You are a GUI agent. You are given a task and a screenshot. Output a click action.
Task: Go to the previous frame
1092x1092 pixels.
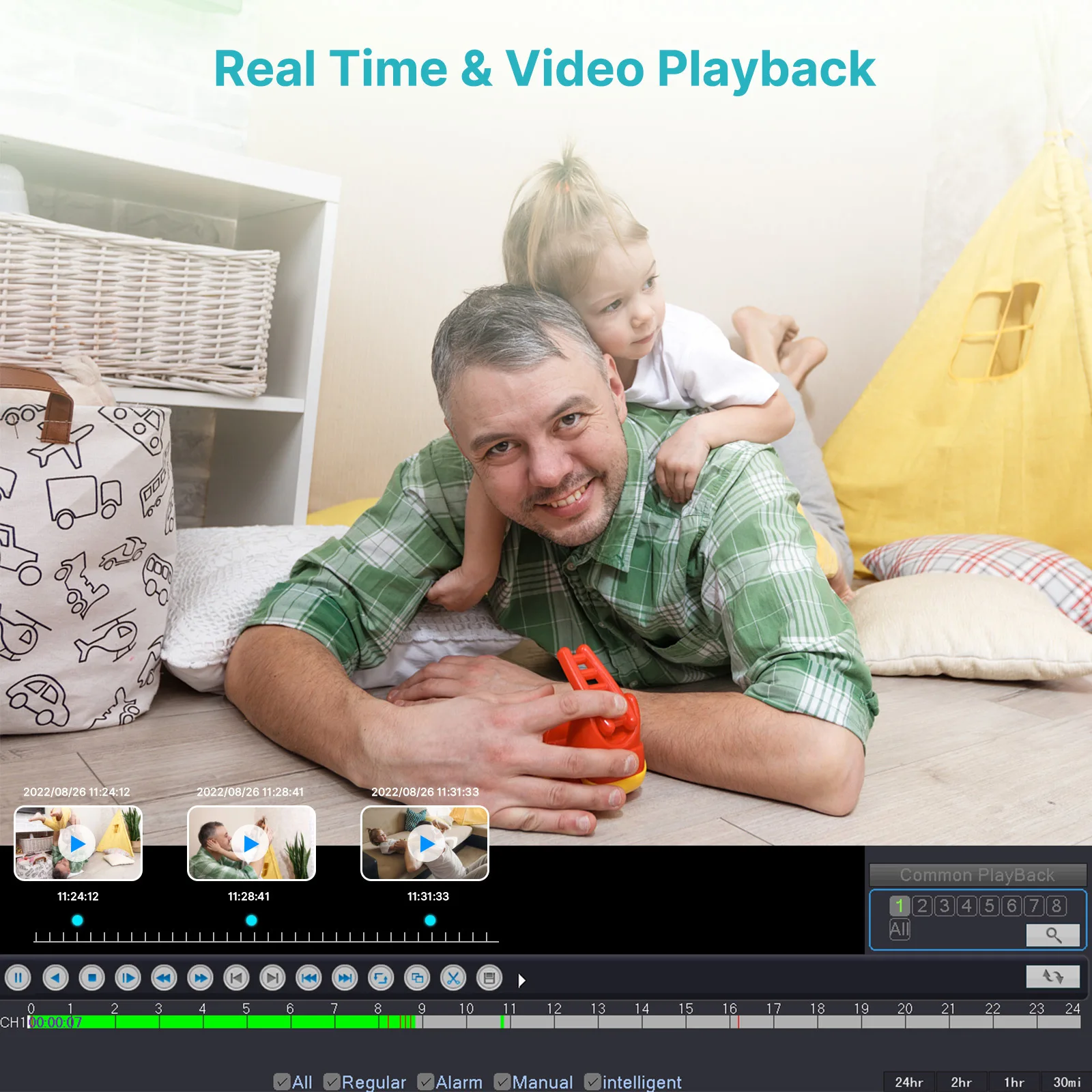tap(236, 978)
